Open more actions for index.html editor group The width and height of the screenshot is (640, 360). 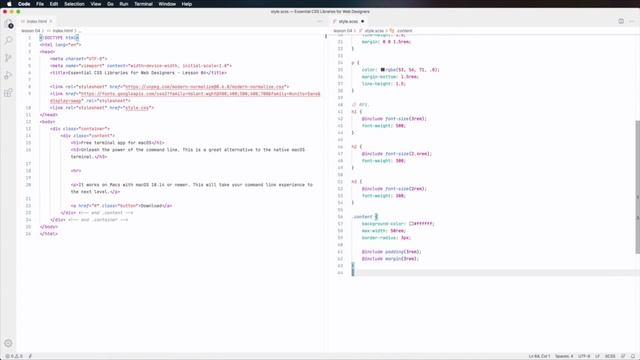(320, 21)
